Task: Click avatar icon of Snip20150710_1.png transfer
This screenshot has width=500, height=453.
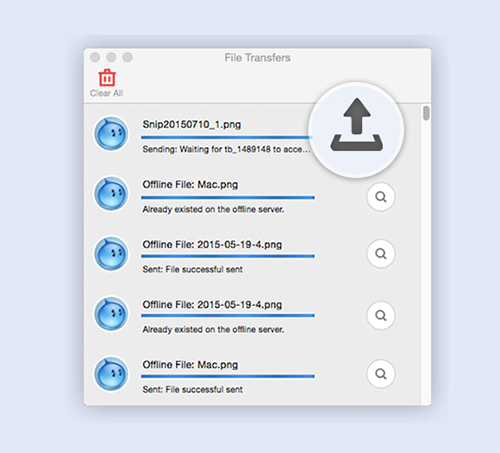Action: pos(111,133)
